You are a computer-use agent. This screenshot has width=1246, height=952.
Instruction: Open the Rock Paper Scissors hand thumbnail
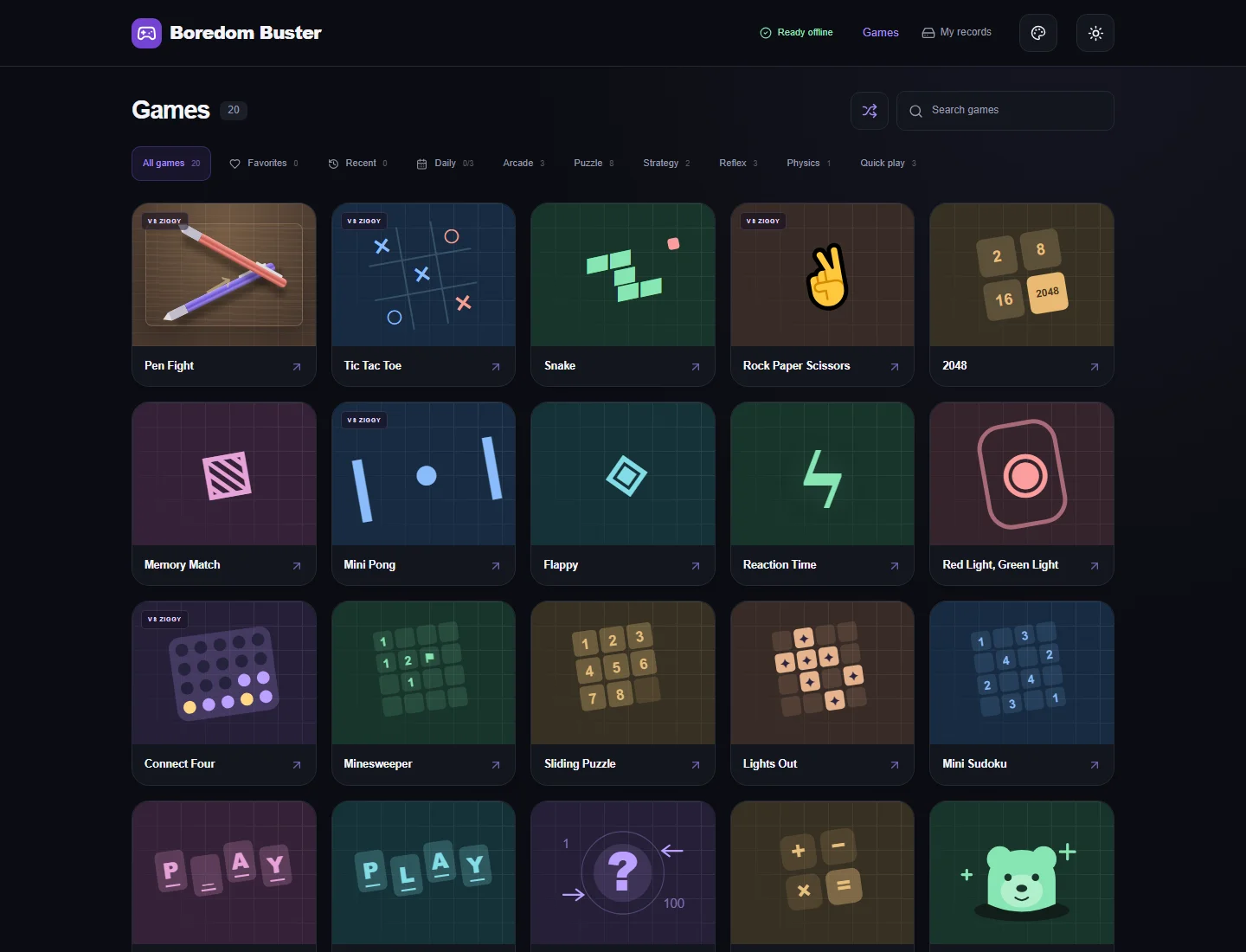(822, 275)
